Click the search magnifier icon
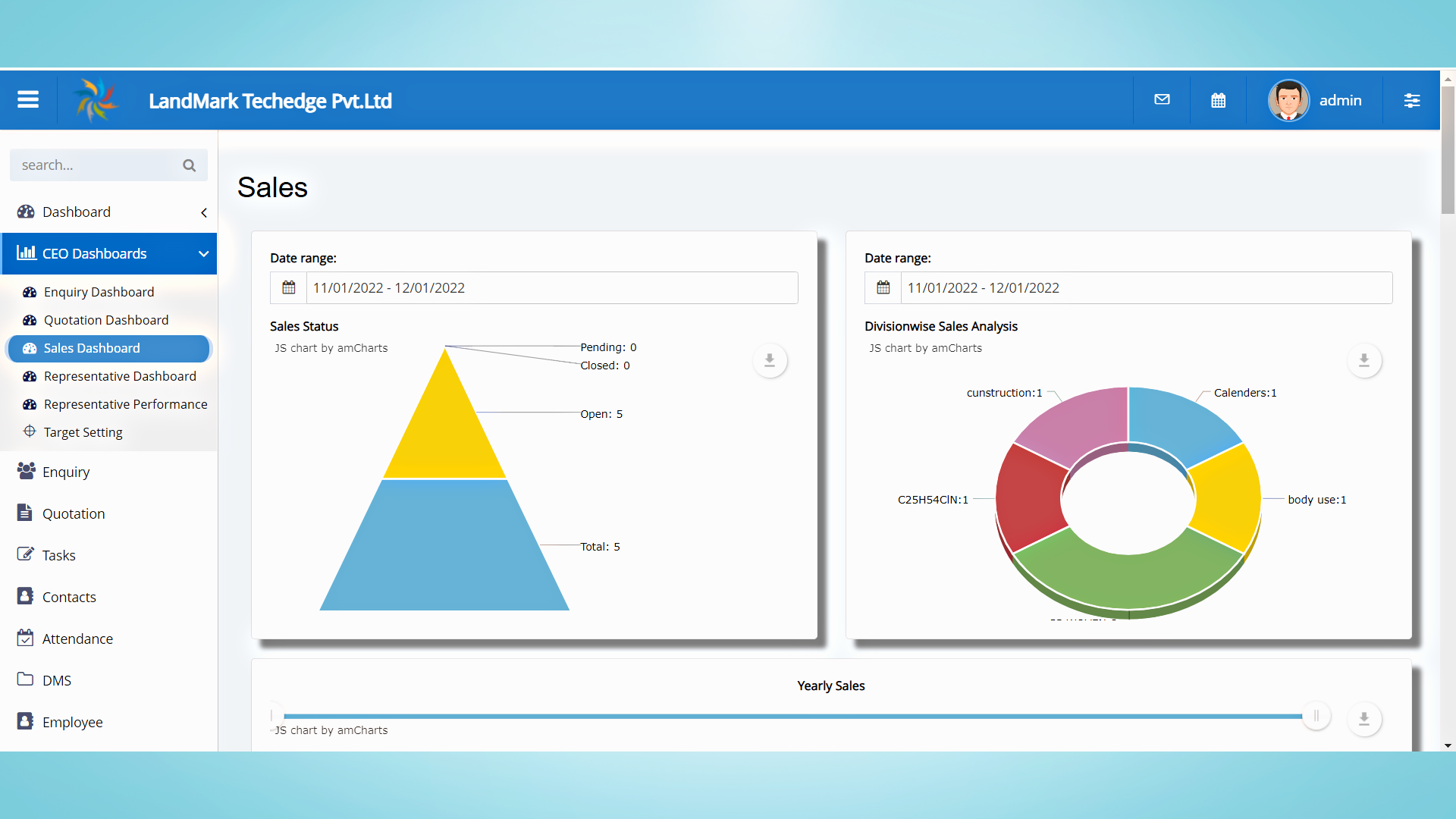 189,165
